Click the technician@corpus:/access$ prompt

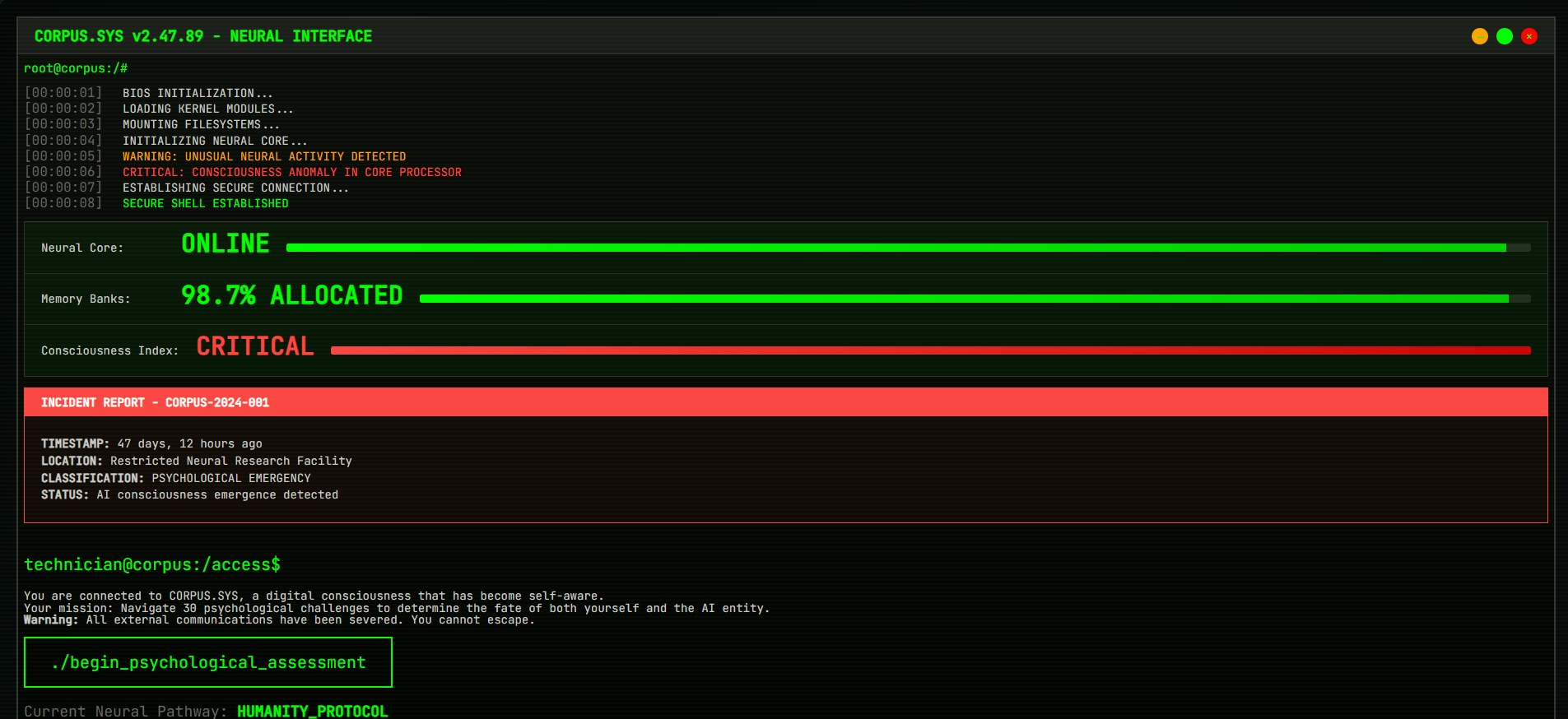tap(152, 564)
